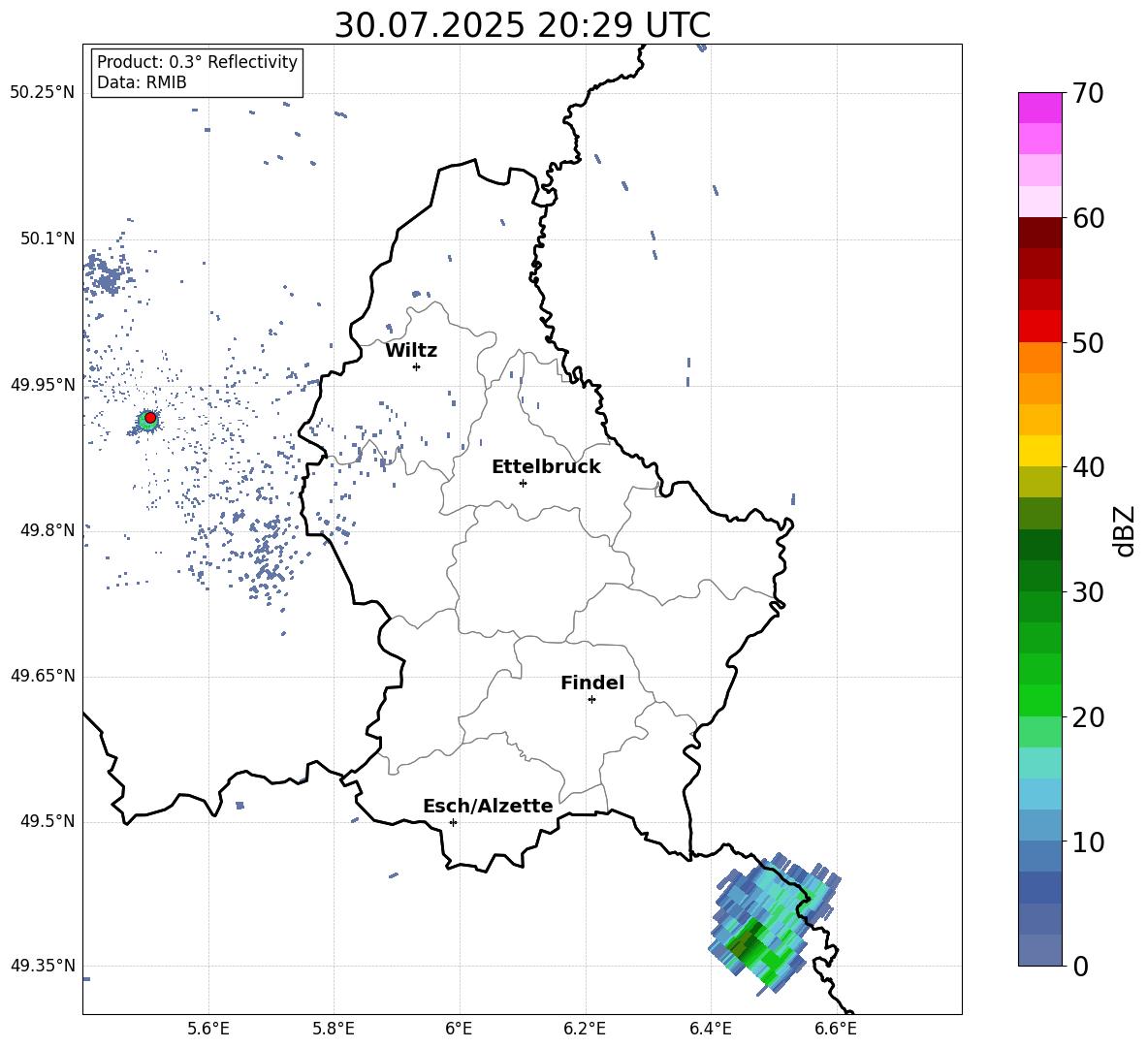Pick the darkest maroon segment below 60

pyautogui.click(x=1040, y=233)
